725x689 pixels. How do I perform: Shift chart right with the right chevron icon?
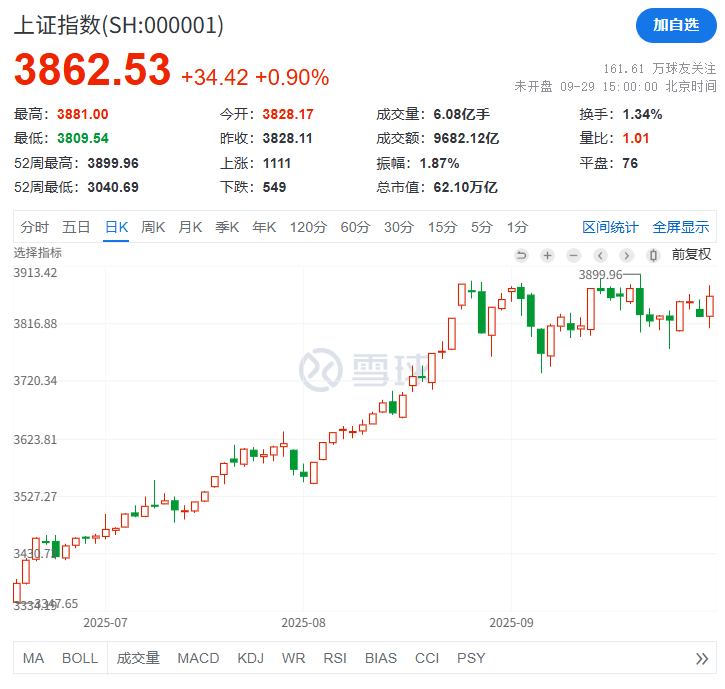click(627, 255)
